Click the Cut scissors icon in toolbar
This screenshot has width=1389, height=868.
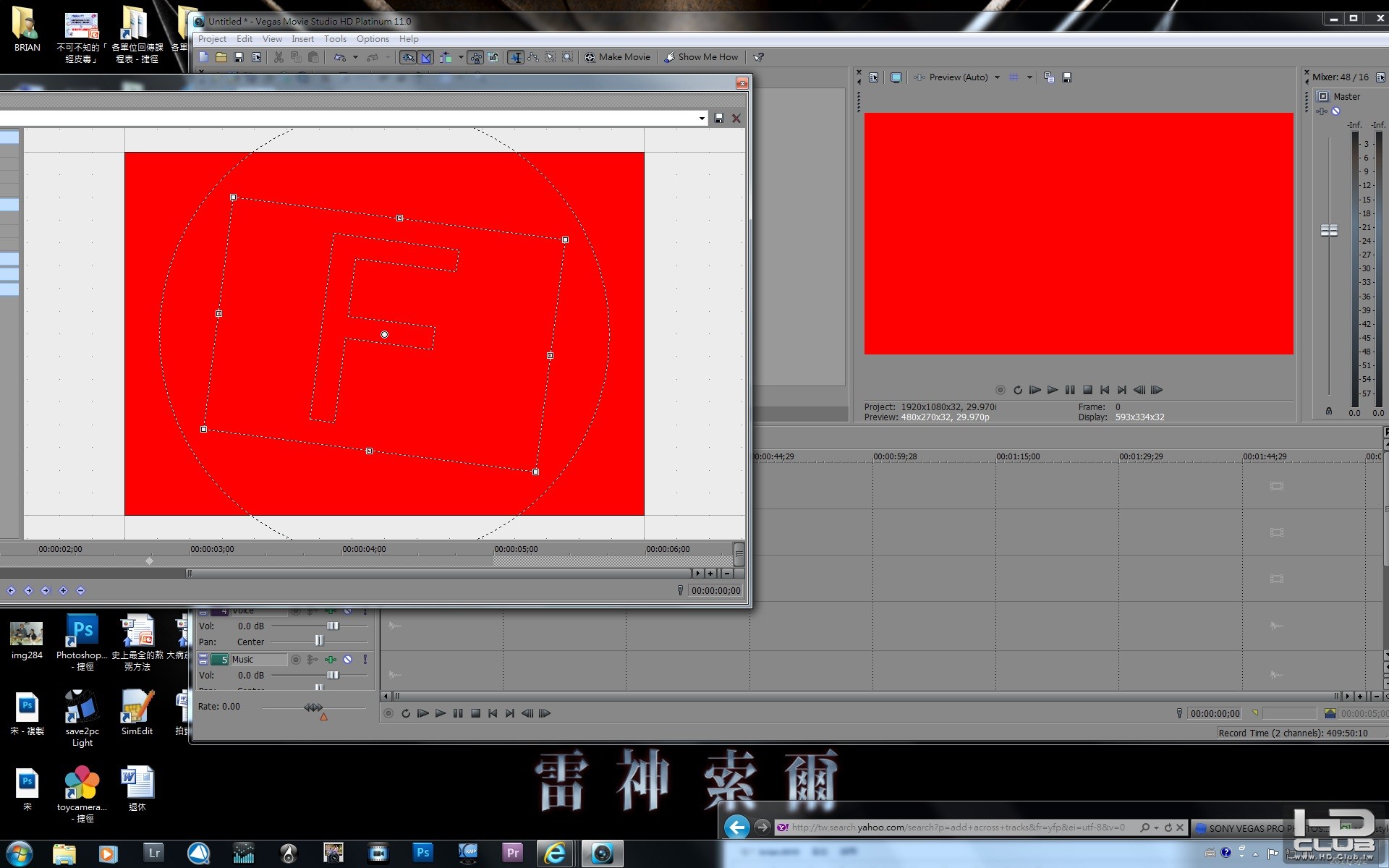pyautogui.click(x=279, y=57)
